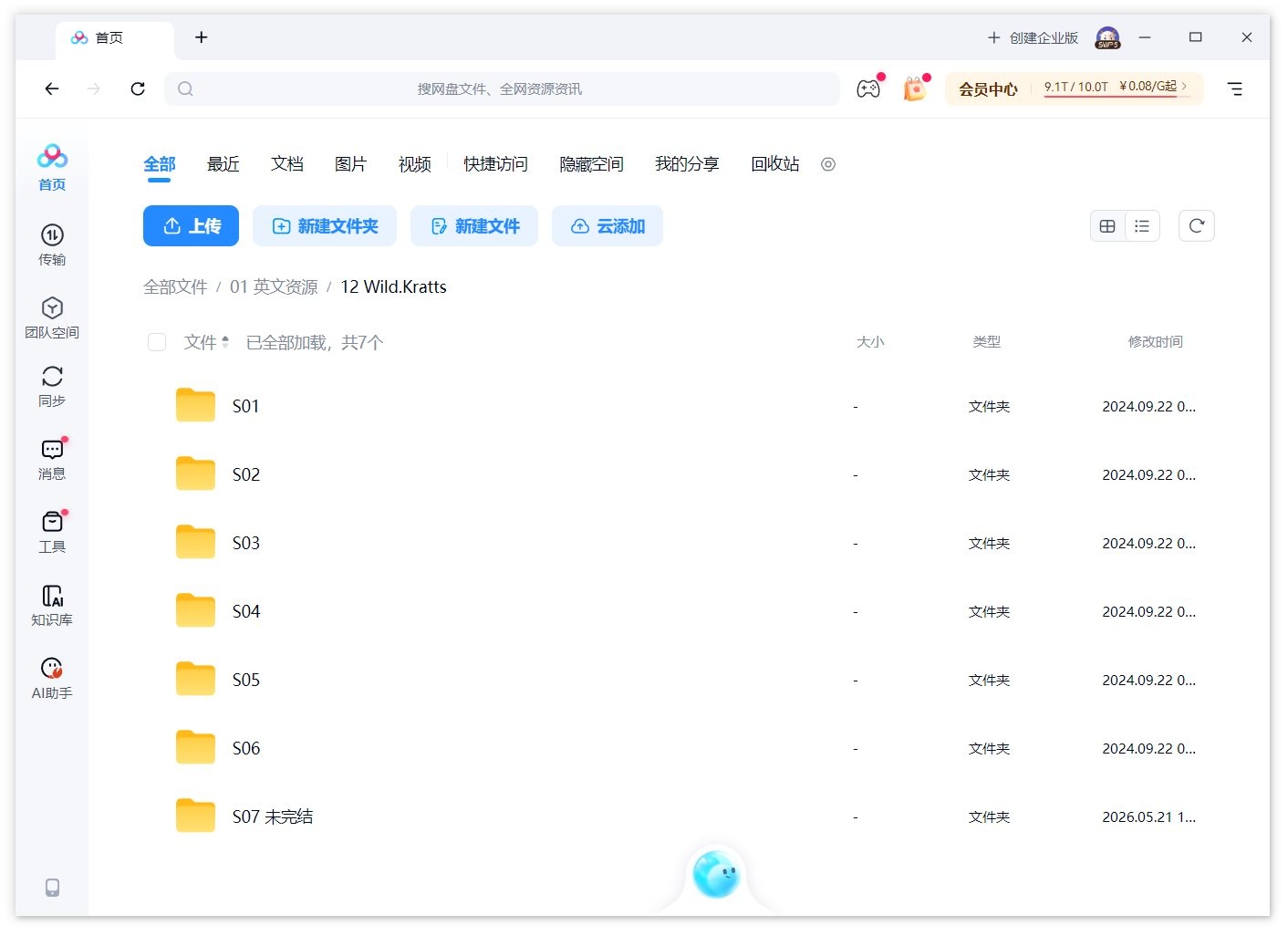Open the gift shop icon
Image resolution: width=1288 pixels, height=936 pixels.
click(x=915, y=88)
